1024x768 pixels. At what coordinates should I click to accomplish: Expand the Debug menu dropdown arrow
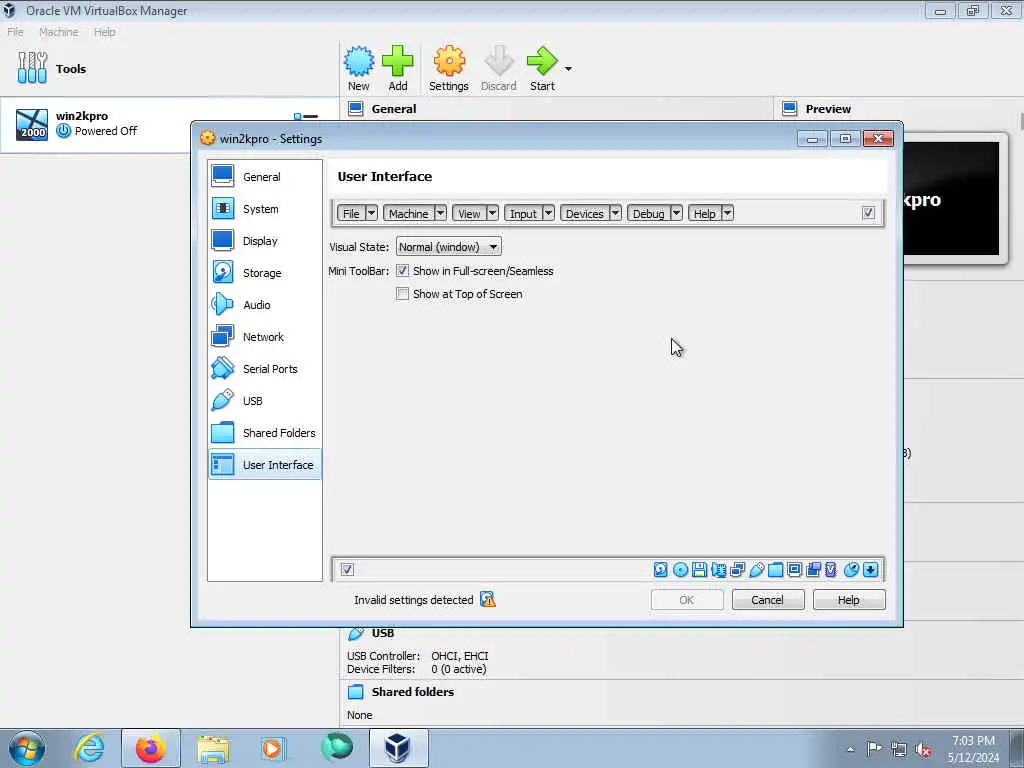[x=677, y=213]
